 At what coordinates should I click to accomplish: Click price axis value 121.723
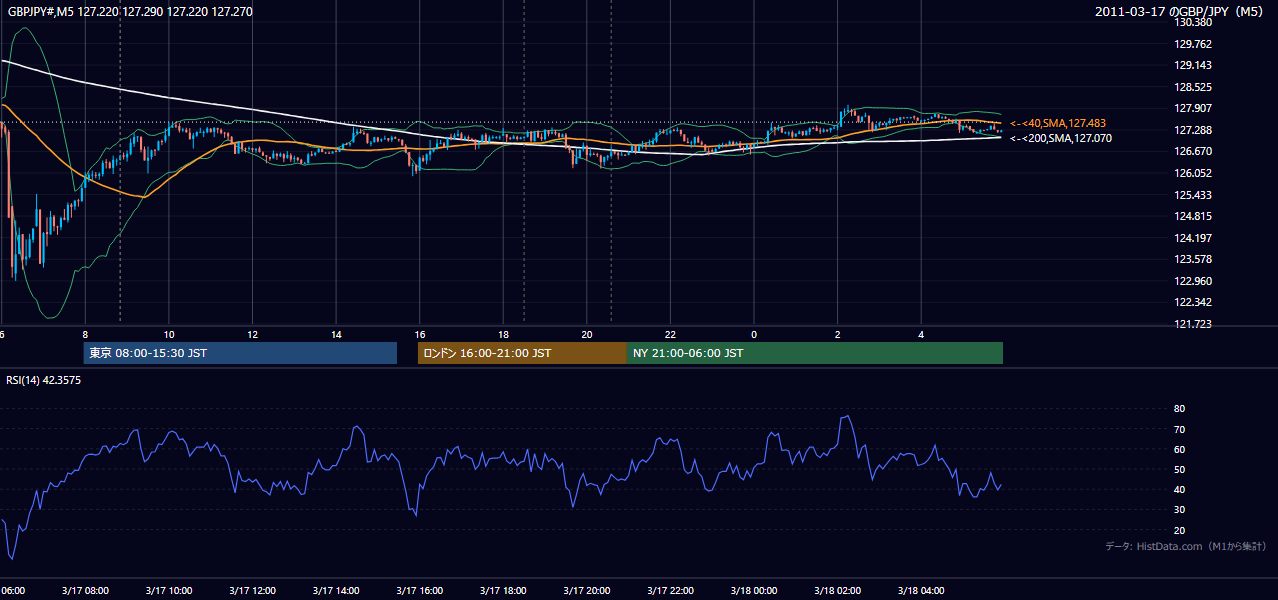1193,324
